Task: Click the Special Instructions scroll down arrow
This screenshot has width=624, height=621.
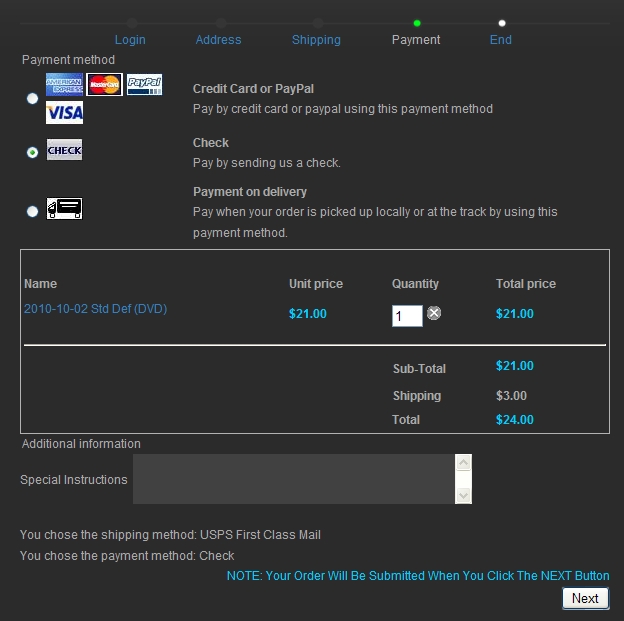Action: pyautogui.click(x=463, y=496)
